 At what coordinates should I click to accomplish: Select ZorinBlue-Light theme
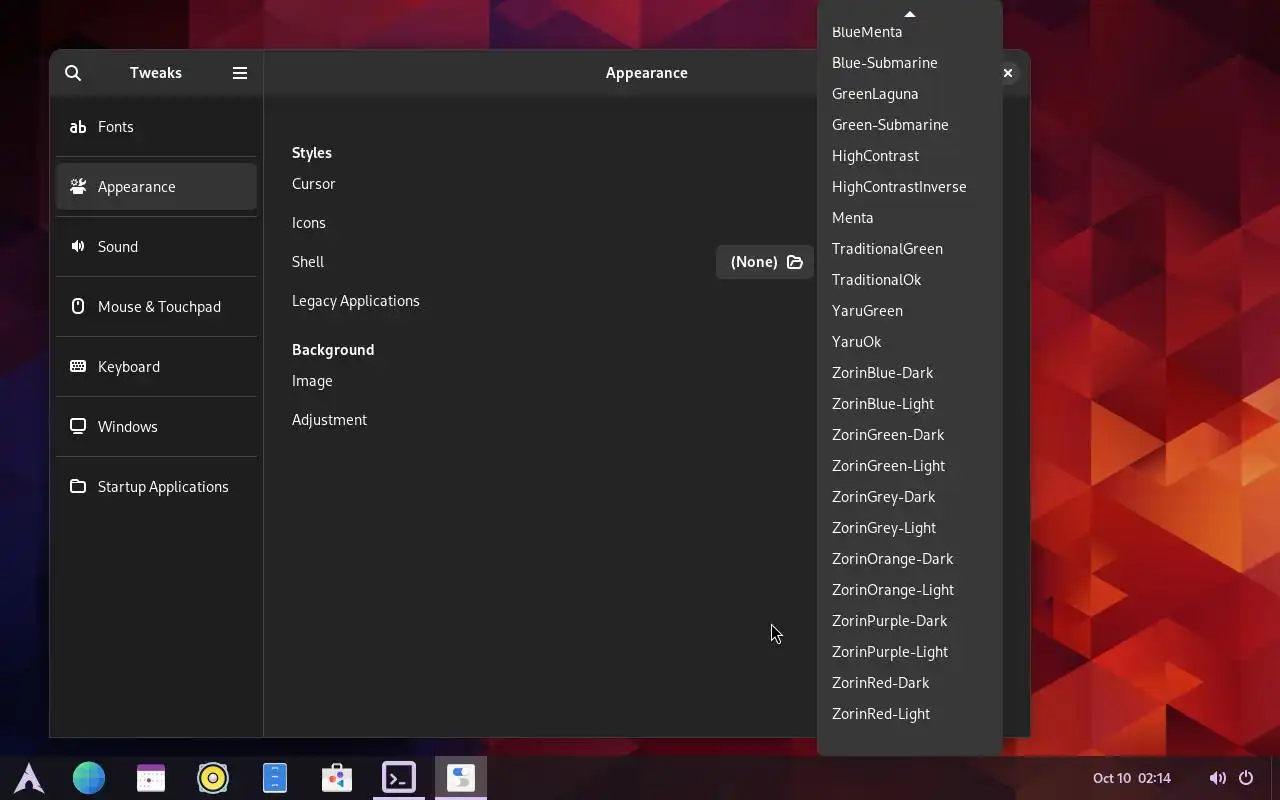coord(910,404)
